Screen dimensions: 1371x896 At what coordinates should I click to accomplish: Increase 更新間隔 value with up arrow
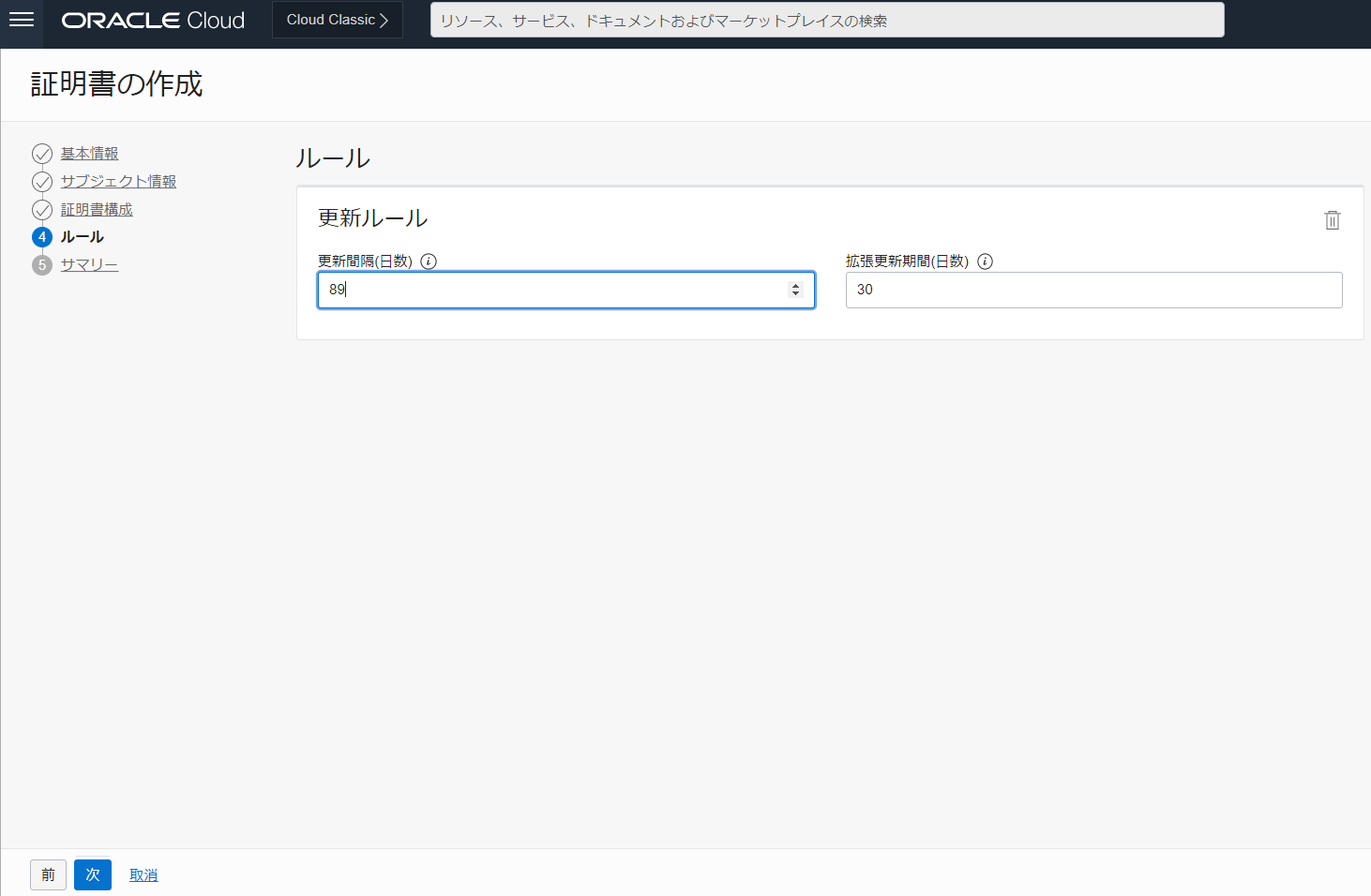point(795,286)
